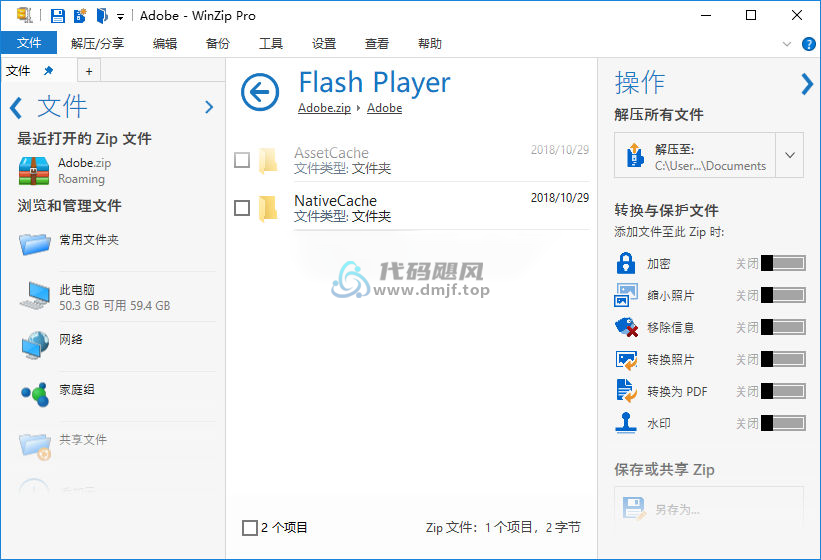Open the 解压至 destination dropdown arrow
The width and height of the screenshot is (821, 560).
coord(790,155)
